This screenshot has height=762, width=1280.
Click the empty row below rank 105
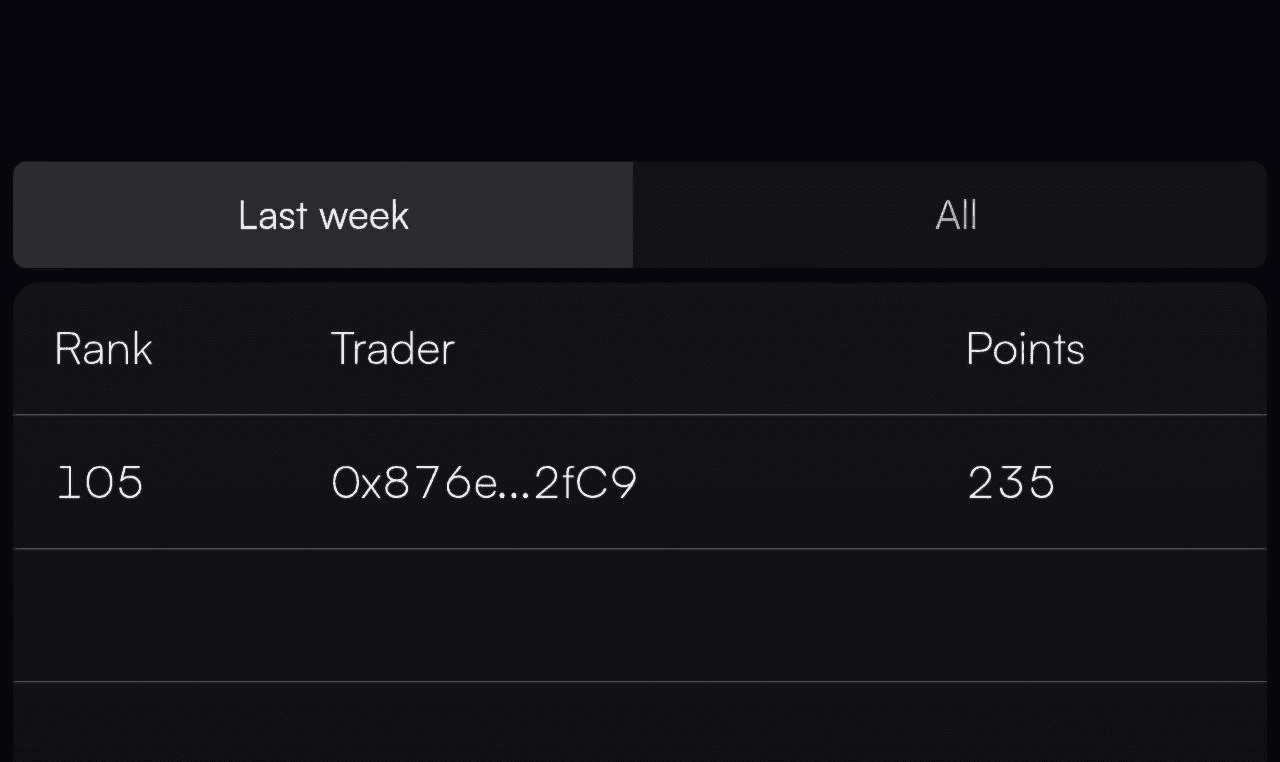pos(640,615)
